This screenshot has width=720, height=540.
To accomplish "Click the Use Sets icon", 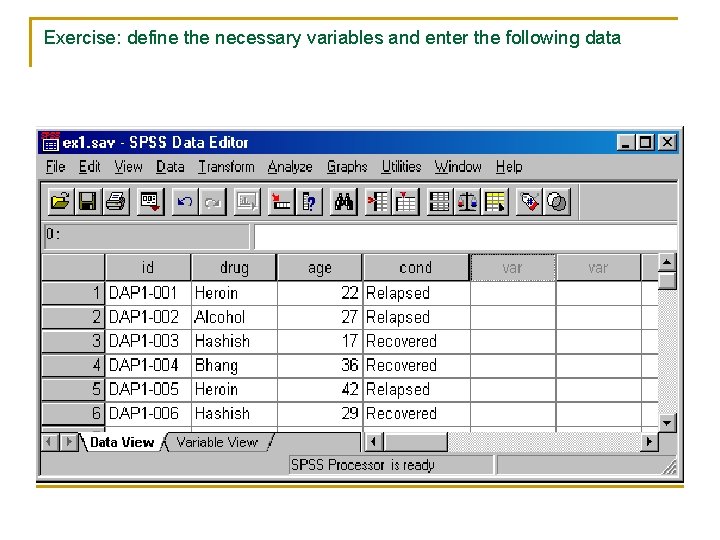I will coord(557,201).
